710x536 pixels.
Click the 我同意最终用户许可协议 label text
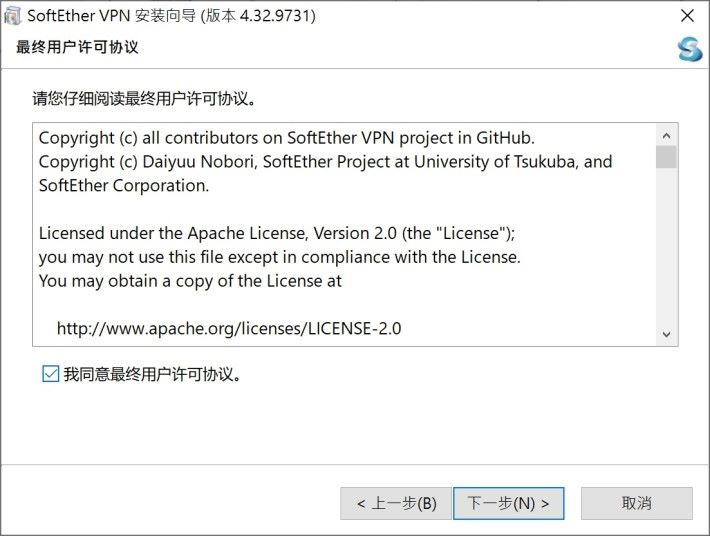coord(152,374)
